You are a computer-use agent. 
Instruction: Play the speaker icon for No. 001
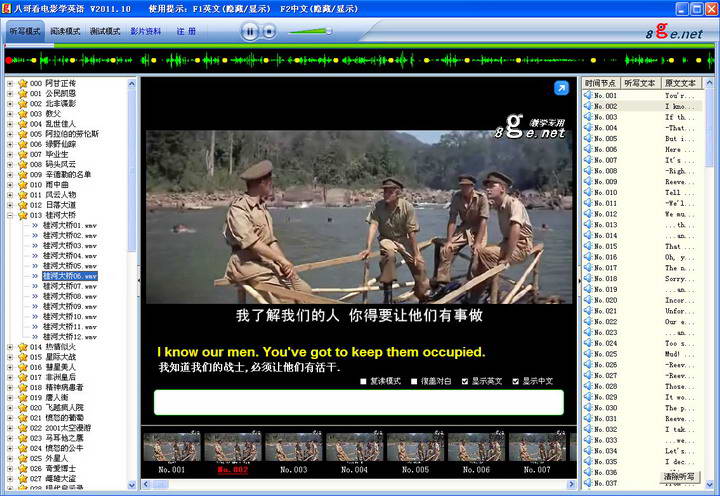pos(588,95)
